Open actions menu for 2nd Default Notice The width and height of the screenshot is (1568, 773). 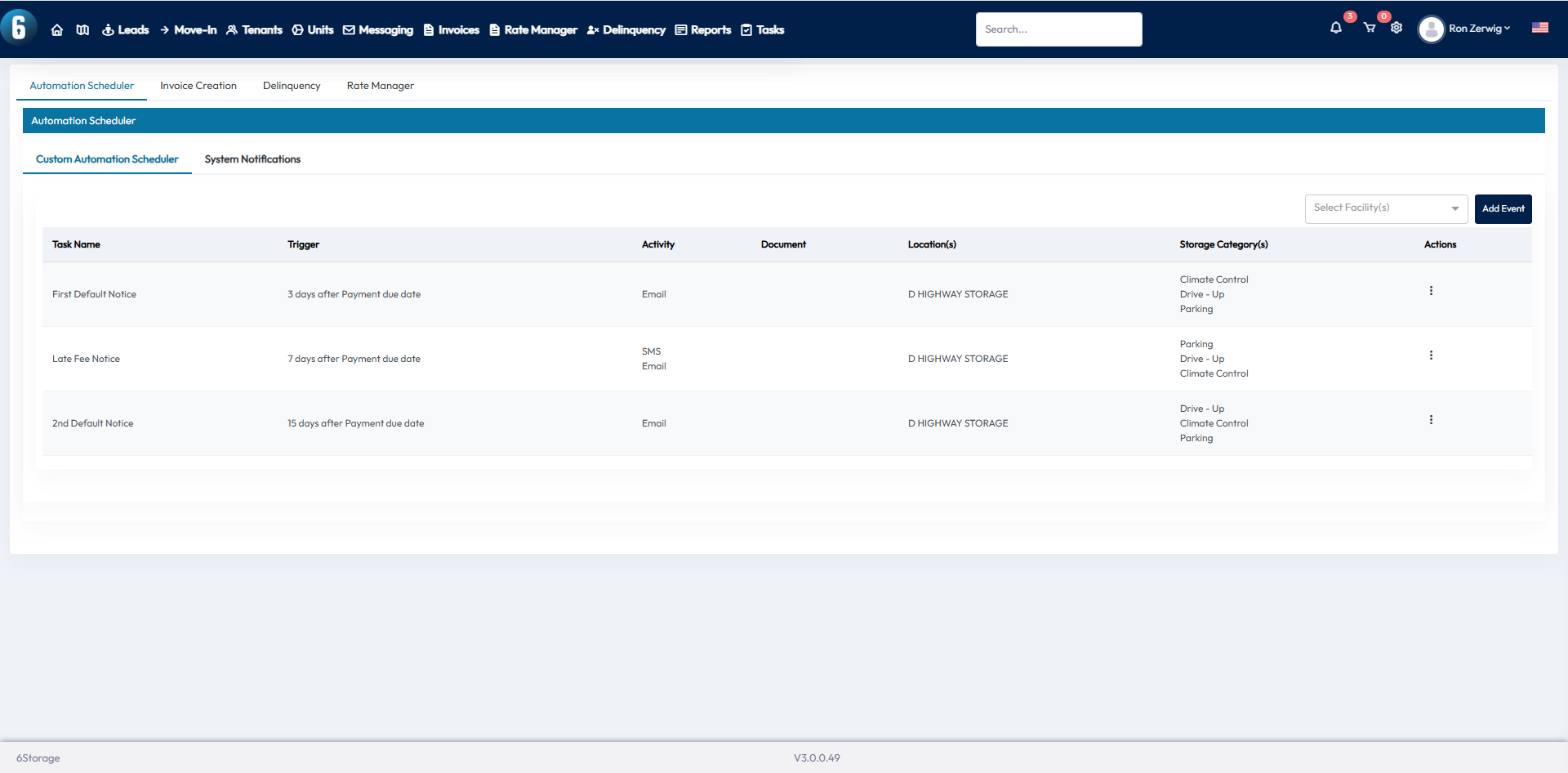1431,420
